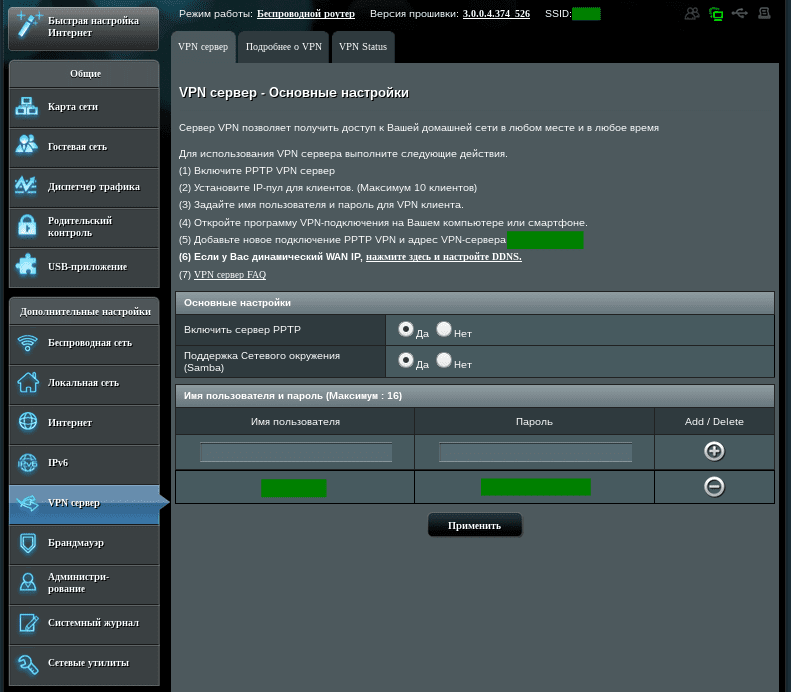Open Локальная сеть menu item

(x=84, y=383)
